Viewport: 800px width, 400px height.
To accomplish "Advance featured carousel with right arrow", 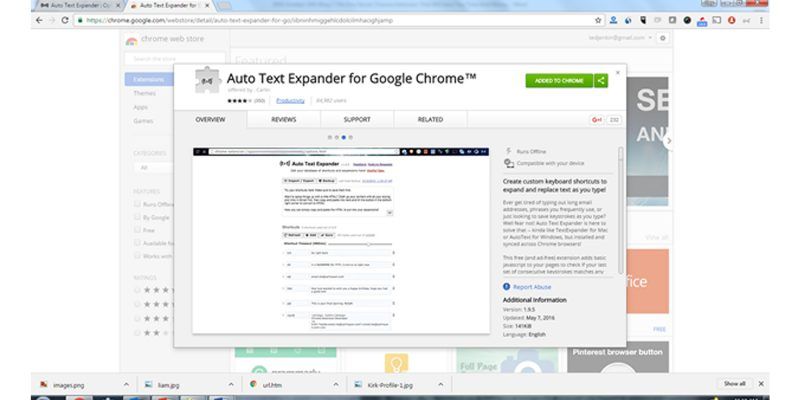I will click(669, 141).
